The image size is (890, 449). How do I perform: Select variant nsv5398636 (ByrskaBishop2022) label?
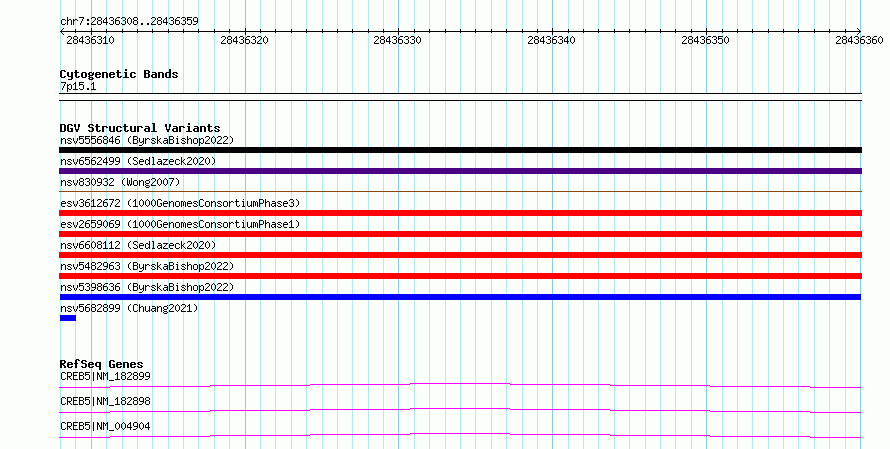click(x=146, y=287)
